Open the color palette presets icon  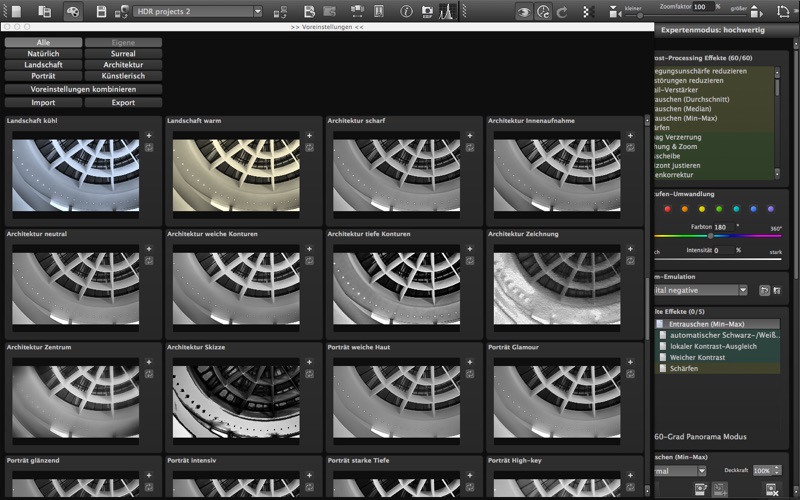pos(73,11)
